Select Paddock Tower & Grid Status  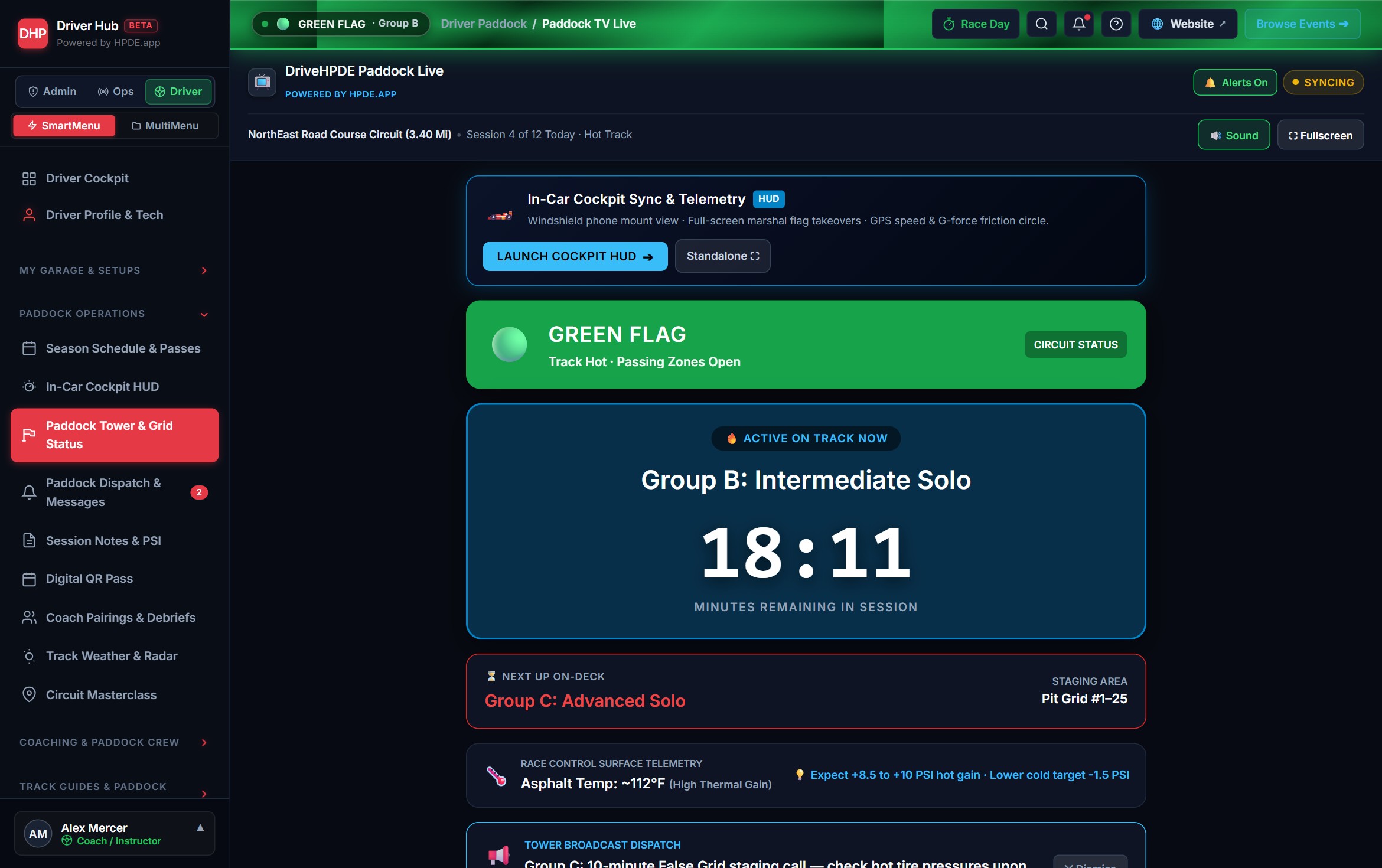tap(115, 435)
